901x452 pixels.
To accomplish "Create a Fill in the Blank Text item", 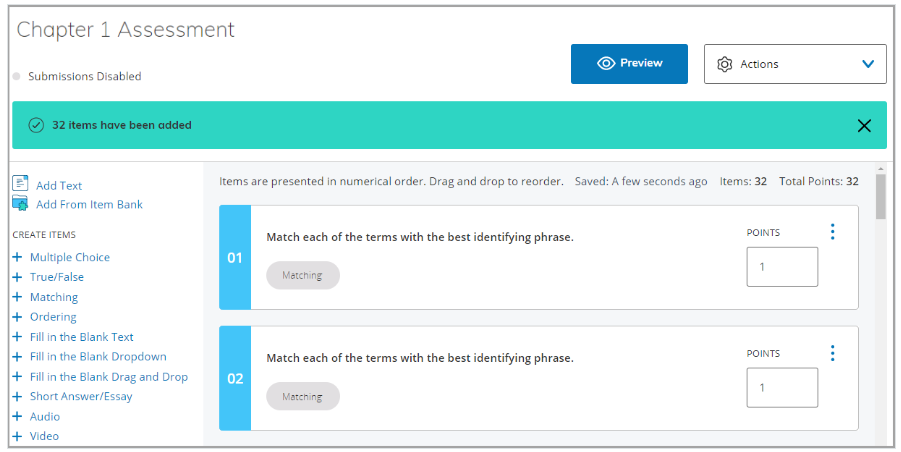I will point(81,337).
